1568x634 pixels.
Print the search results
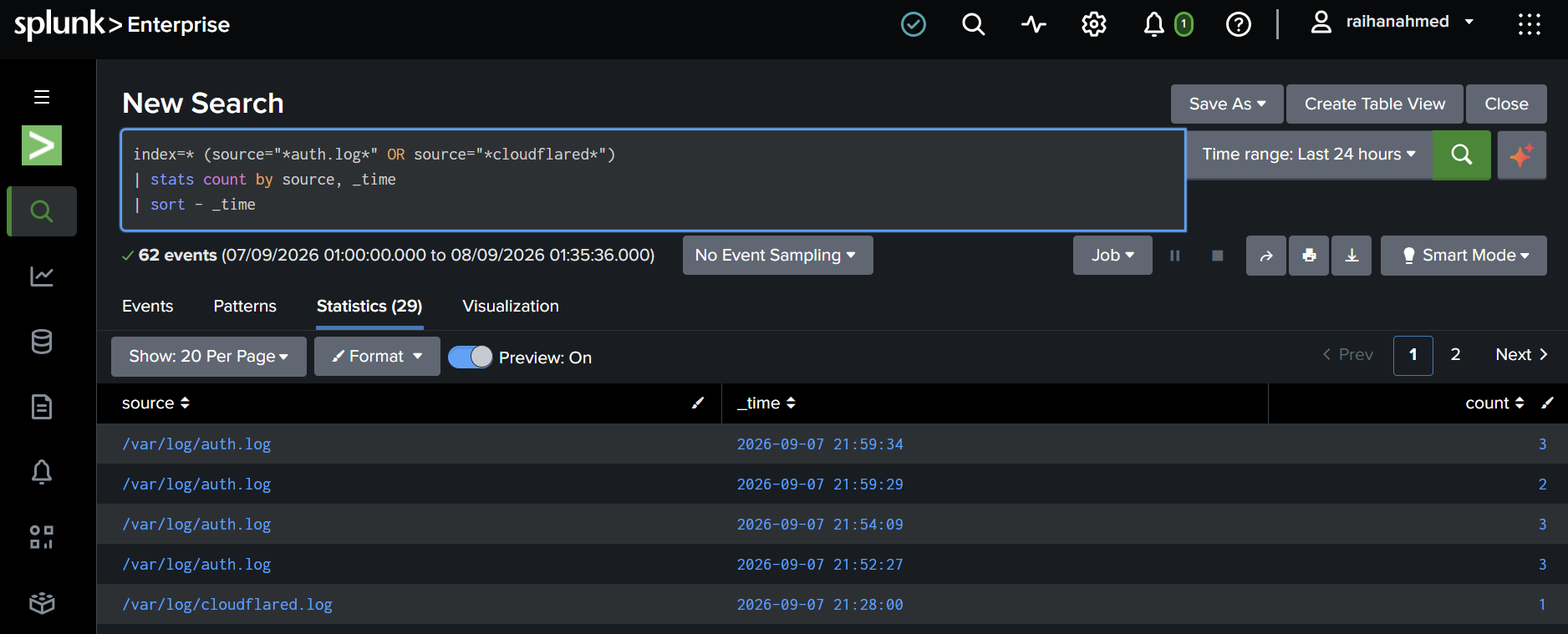1309,256
